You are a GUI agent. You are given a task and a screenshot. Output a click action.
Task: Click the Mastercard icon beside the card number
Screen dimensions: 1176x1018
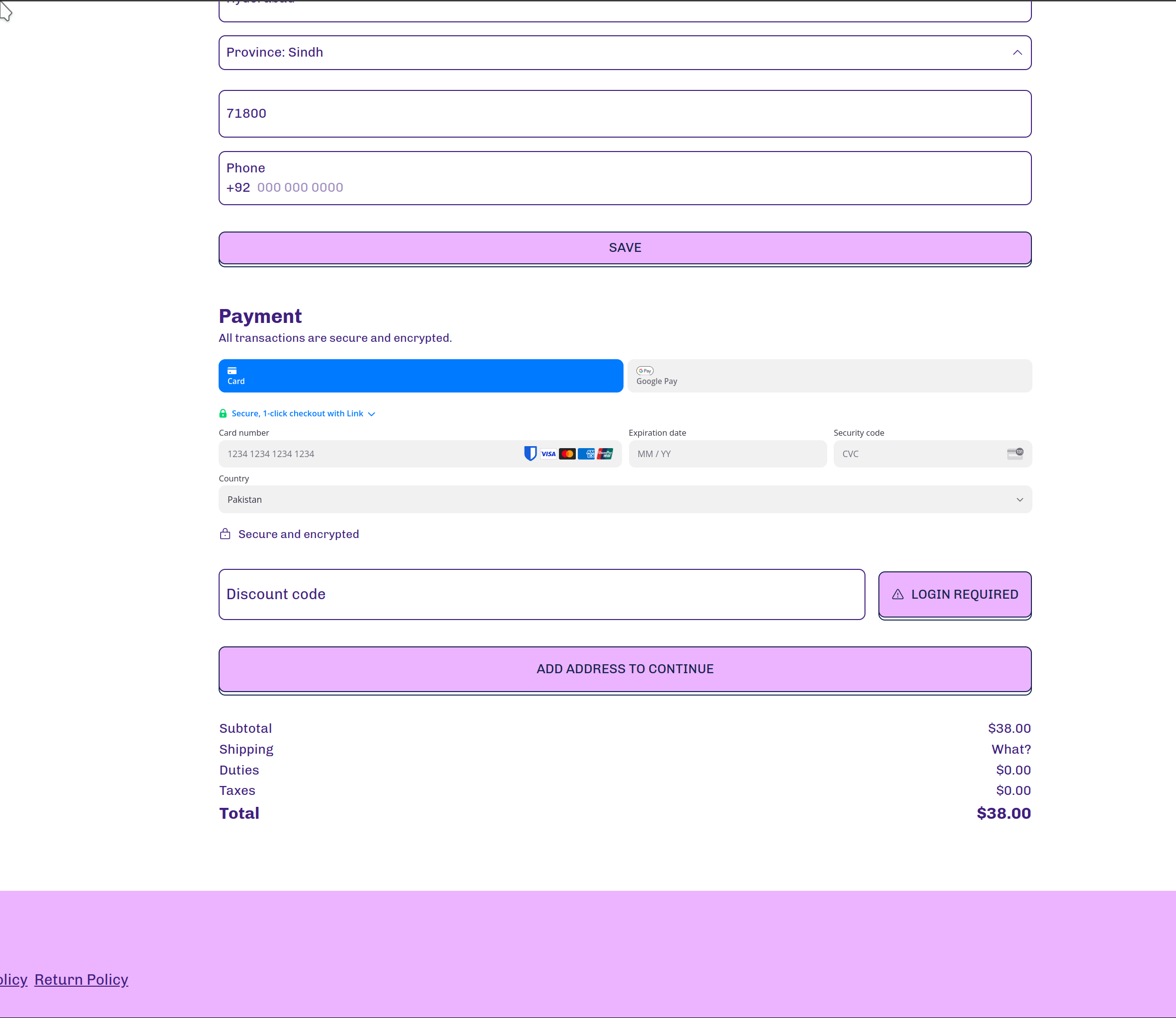coord(567,453)
